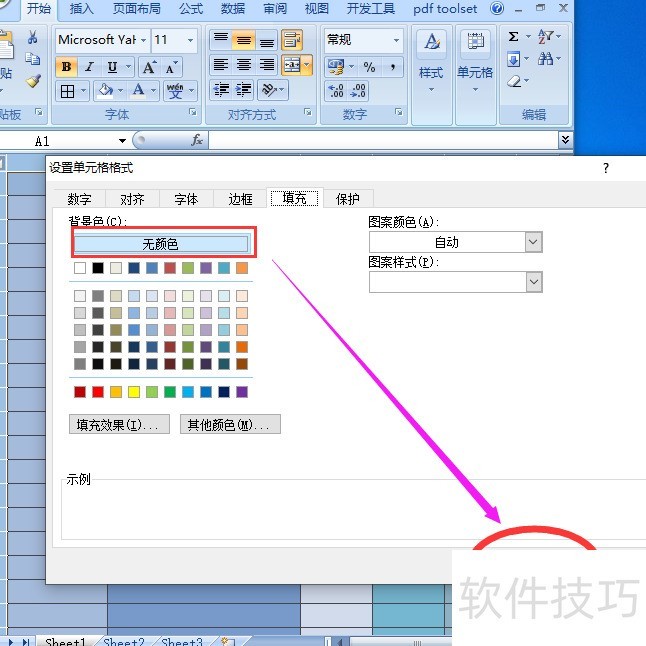Switch to the 插入 ribbon tab

(x=82, y=8)
